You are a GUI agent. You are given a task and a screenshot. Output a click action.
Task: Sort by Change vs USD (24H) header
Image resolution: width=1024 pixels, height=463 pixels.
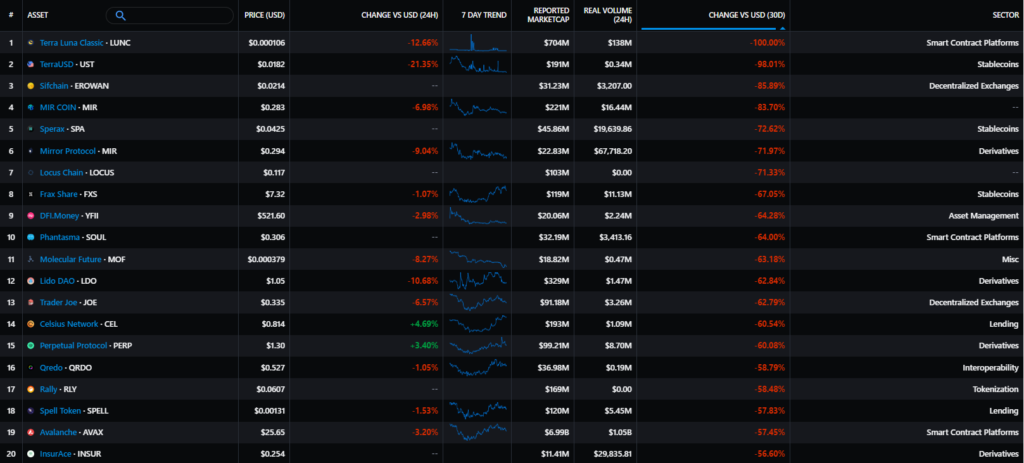pos(400,15)
